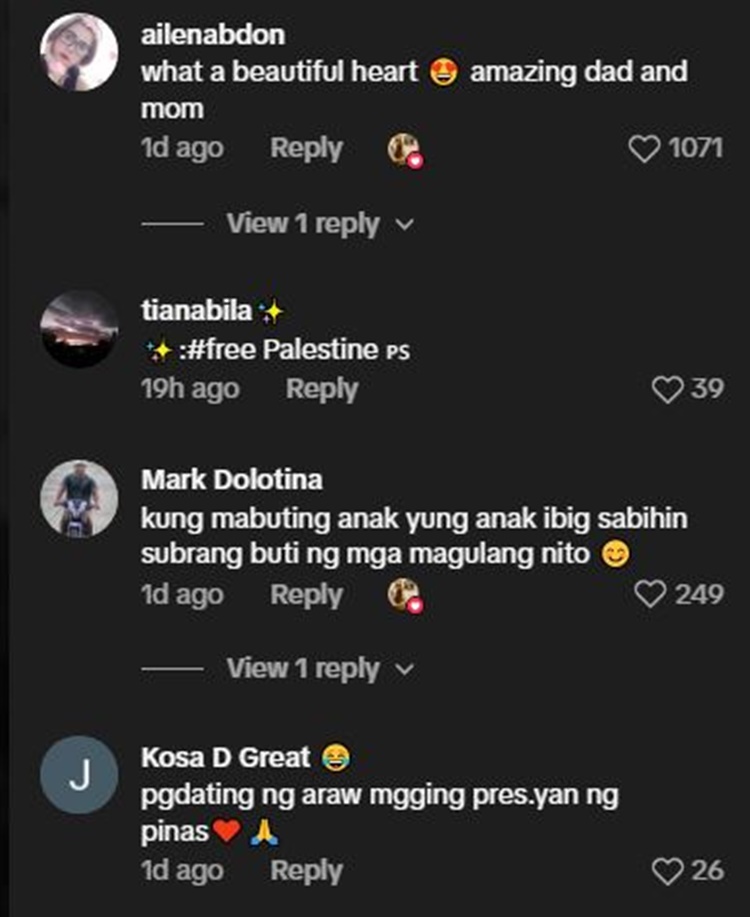The width and height of the screenshot is (750, 917).
Task: Click chevron beside first View 1 reply
Action: click(405, 225)
